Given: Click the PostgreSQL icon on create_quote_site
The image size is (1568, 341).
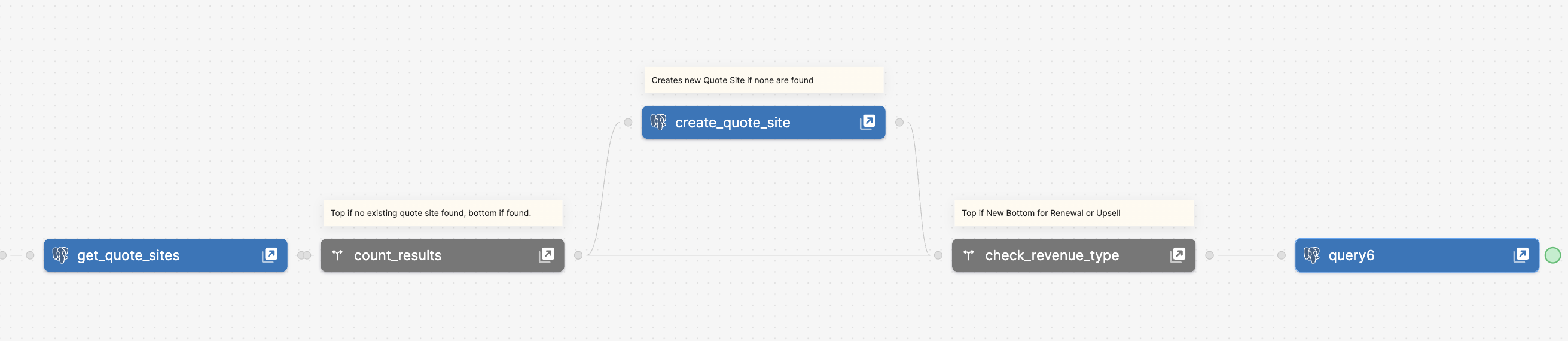Looking at the screenshot, I should coord(658,123).
